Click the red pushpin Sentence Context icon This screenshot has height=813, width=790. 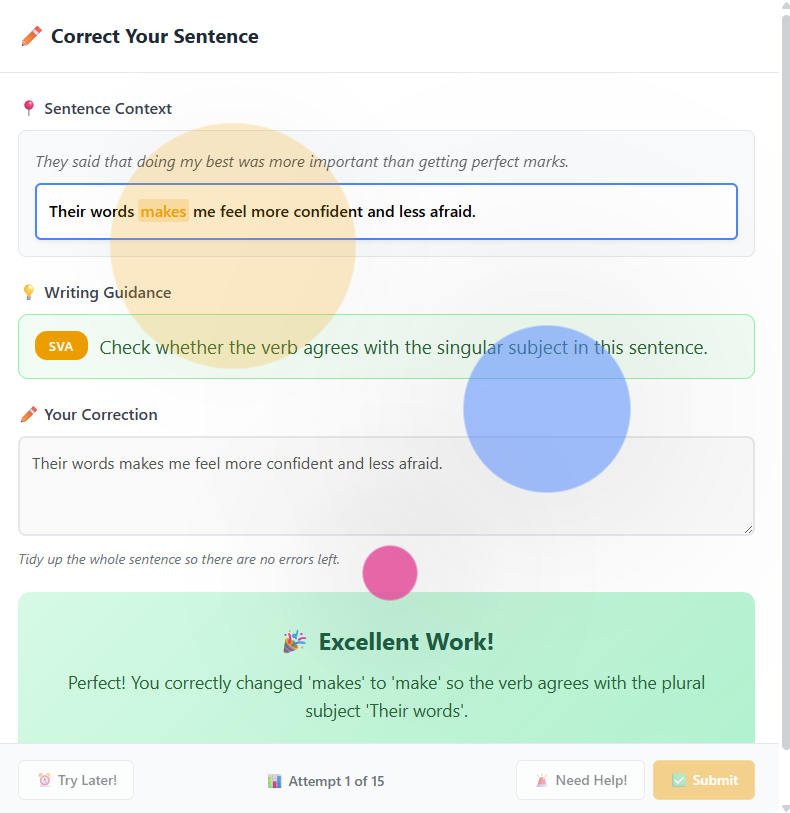pos(29,108)
